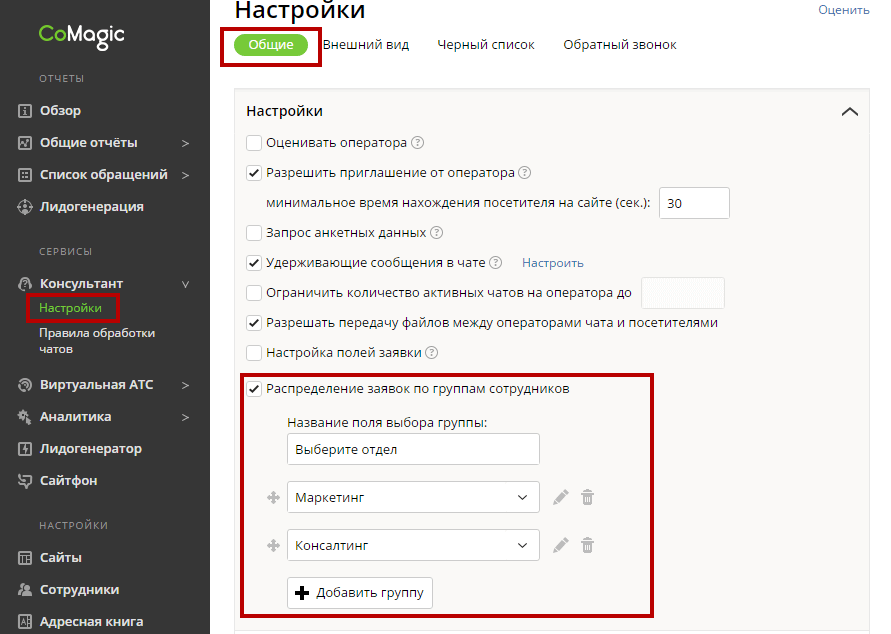Delete the Консалтинг group with trash icon
Viewport: 891px width, 634px height.
click(588, 545)
